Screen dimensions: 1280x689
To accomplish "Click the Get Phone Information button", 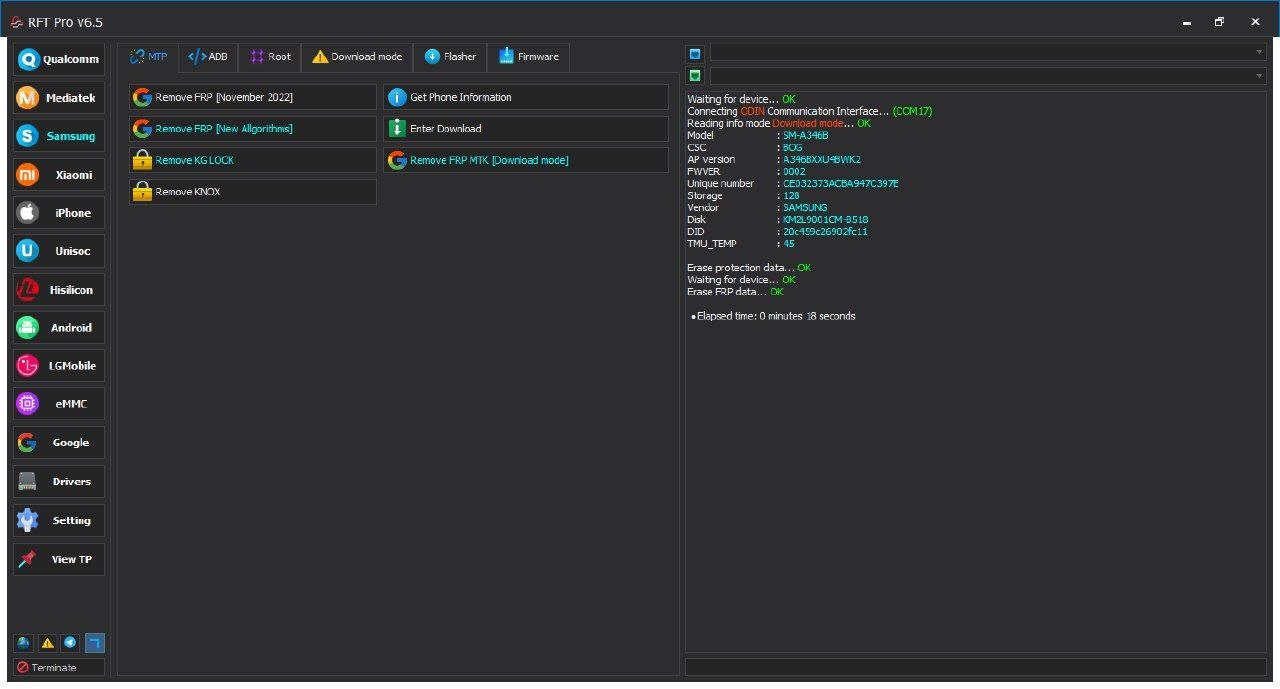I will [x=526, y=97].
